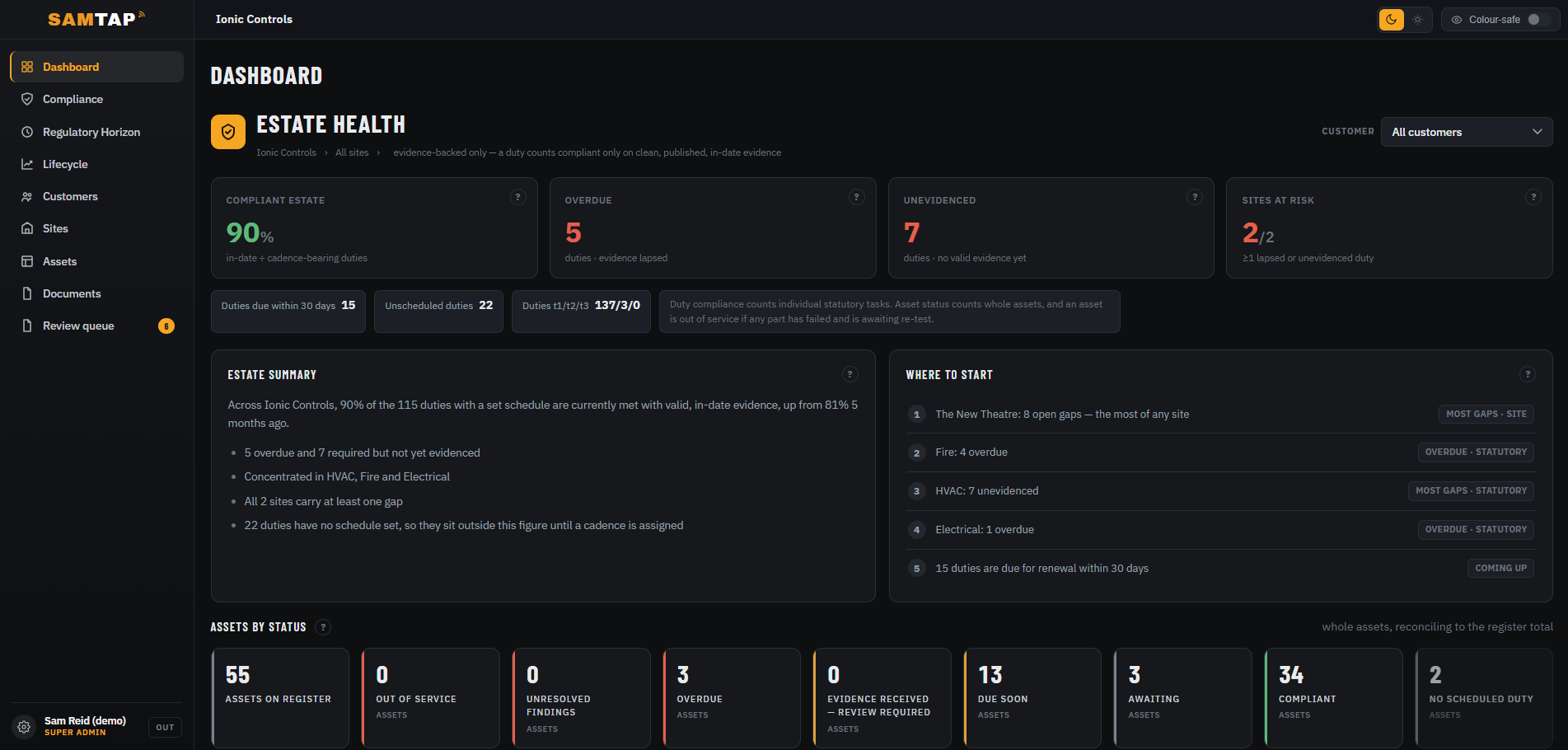Open help for Compliant Estate card

point(518,197)
